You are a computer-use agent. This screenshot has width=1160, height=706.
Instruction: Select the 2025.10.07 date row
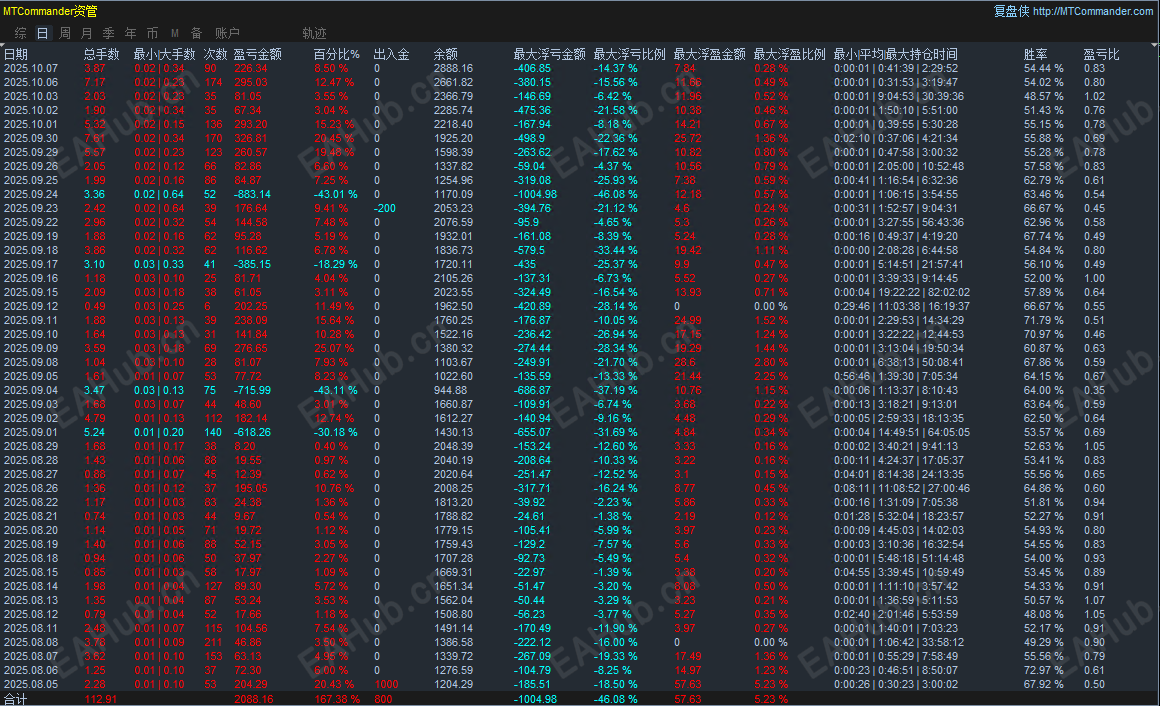(30, 68)
